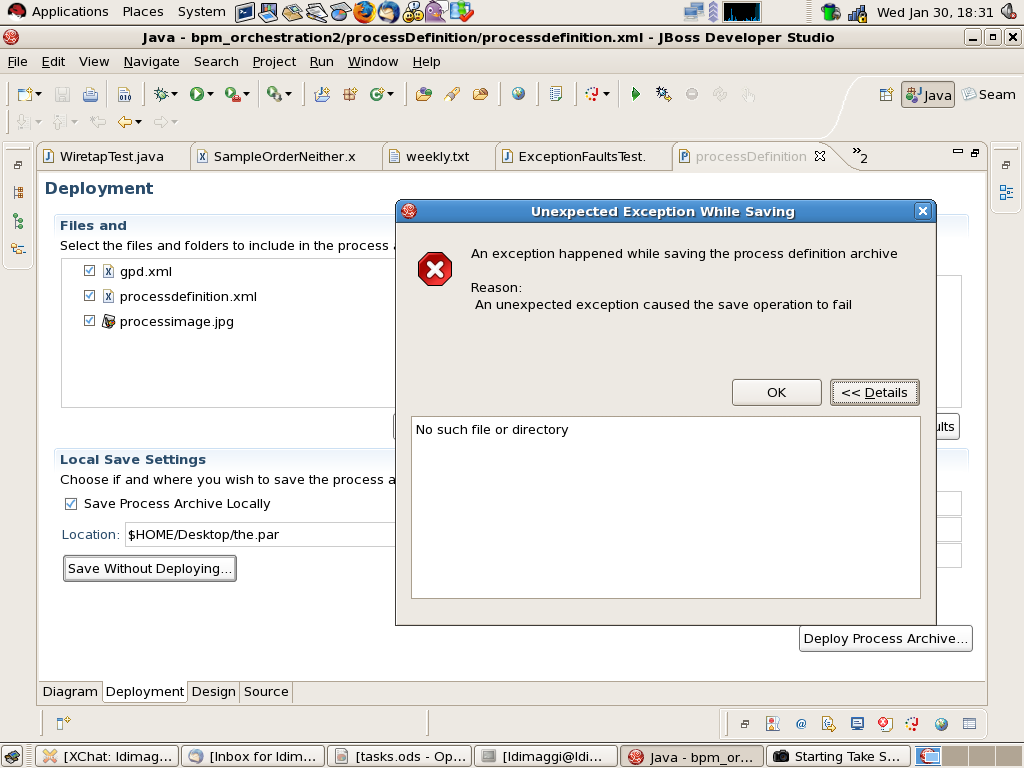This screenshot has height=768, width=1024.
Task: Switch to the Design bottom tab
Action: (x=214, y=692)
